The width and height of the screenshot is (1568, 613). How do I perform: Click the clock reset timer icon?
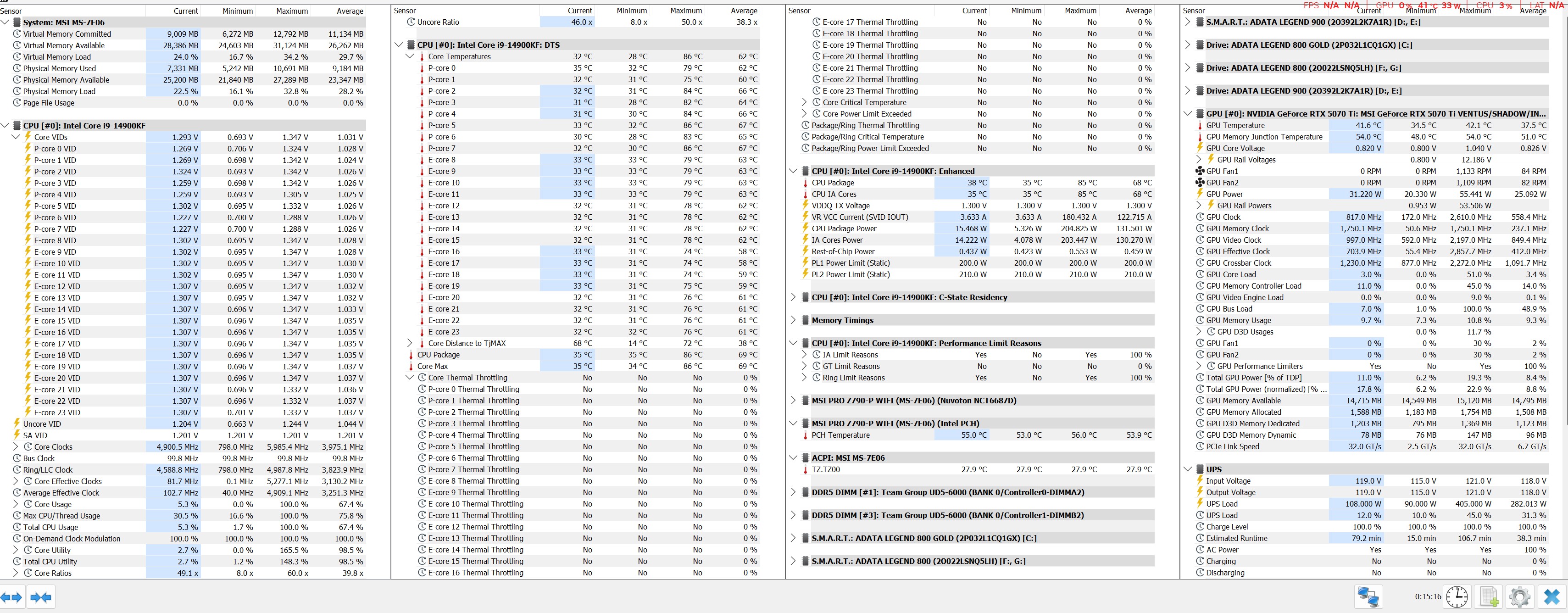(1457, 597)
